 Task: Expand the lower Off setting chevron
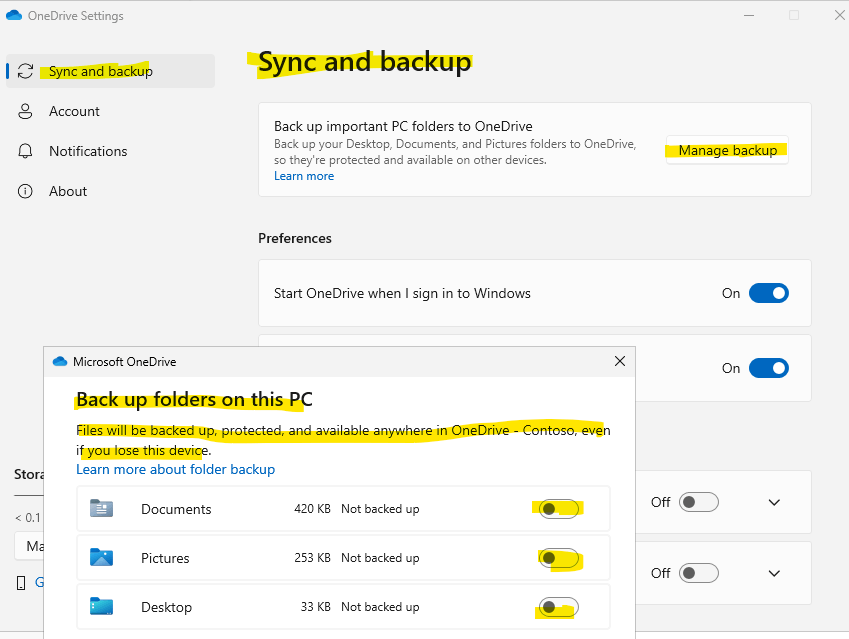click(x=774, y=573)
